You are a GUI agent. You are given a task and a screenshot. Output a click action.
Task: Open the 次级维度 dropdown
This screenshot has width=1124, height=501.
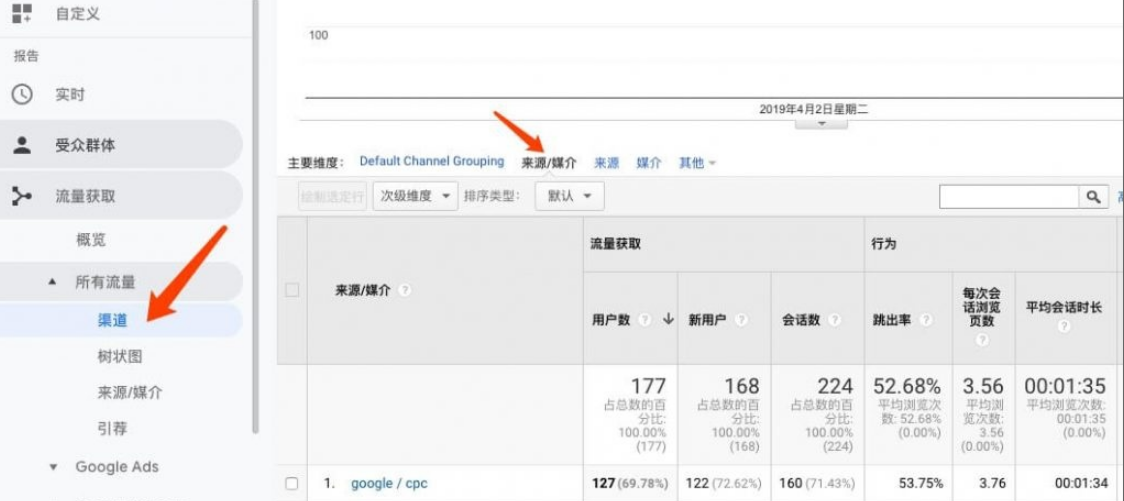415,196
